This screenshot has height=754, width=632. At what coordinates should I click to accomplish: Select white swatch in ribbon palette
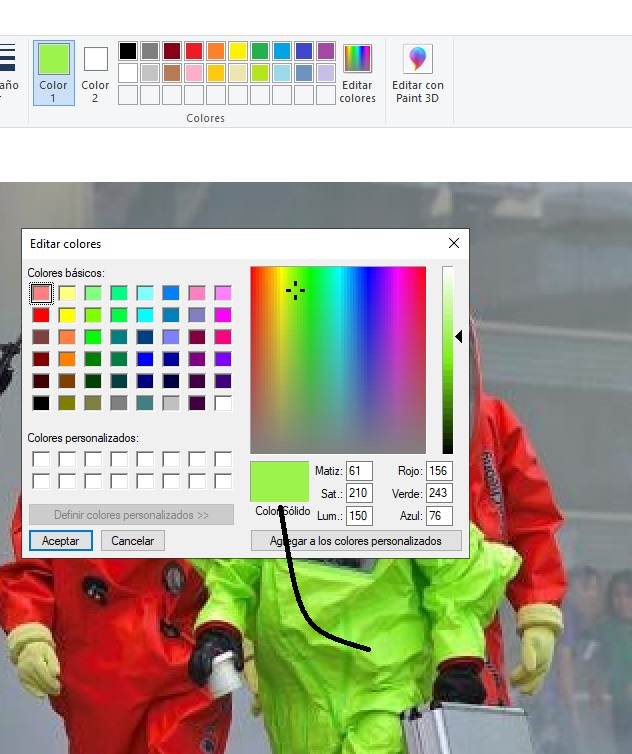click(x=128, y=73)
